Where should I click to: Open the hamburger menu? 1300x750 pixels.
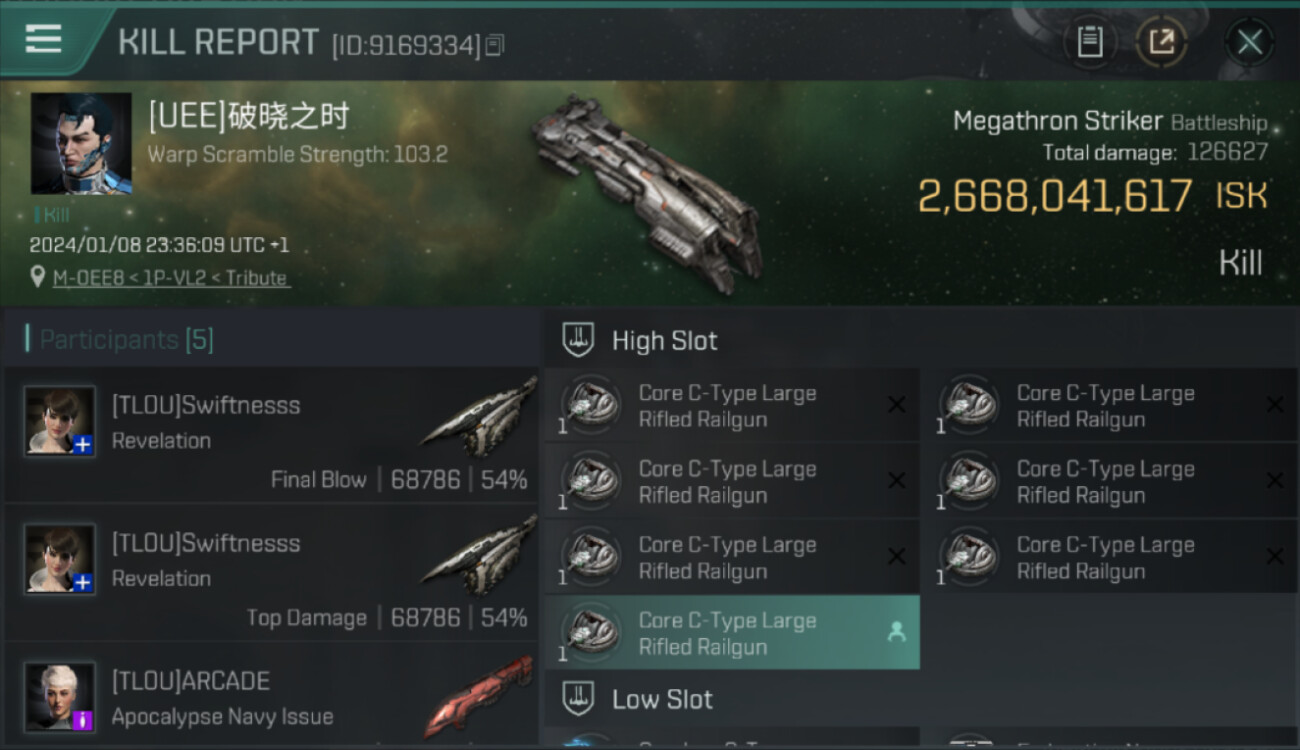[x=44, y=39]
